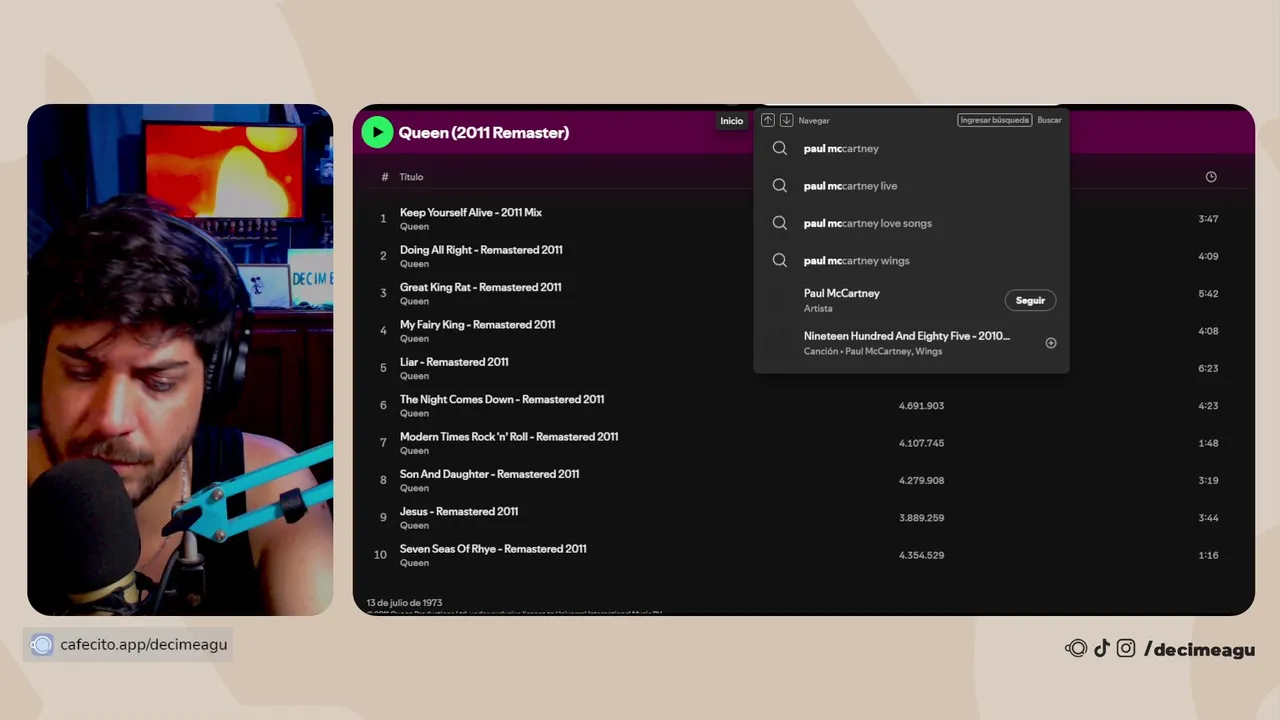Click the play count 3.889.259
The width and height of the screenshot is (1280, 720).
point(921,518)
